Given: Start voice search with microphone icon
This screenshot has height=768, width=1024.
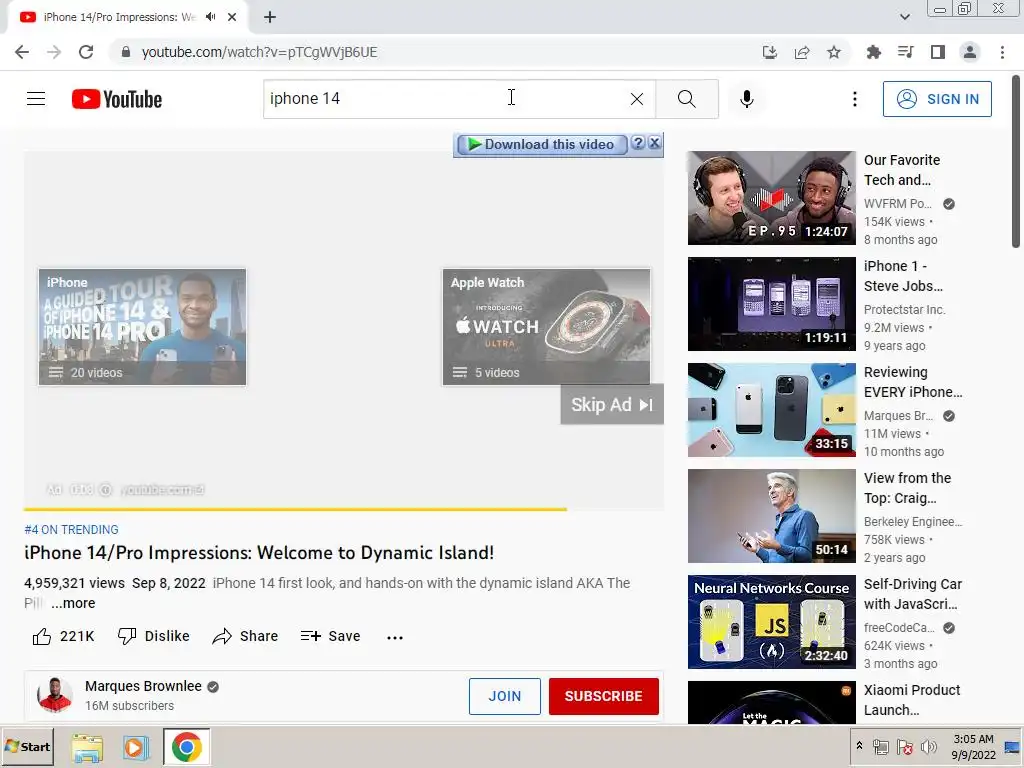Looking at the screenshot, I should [746, 99].
